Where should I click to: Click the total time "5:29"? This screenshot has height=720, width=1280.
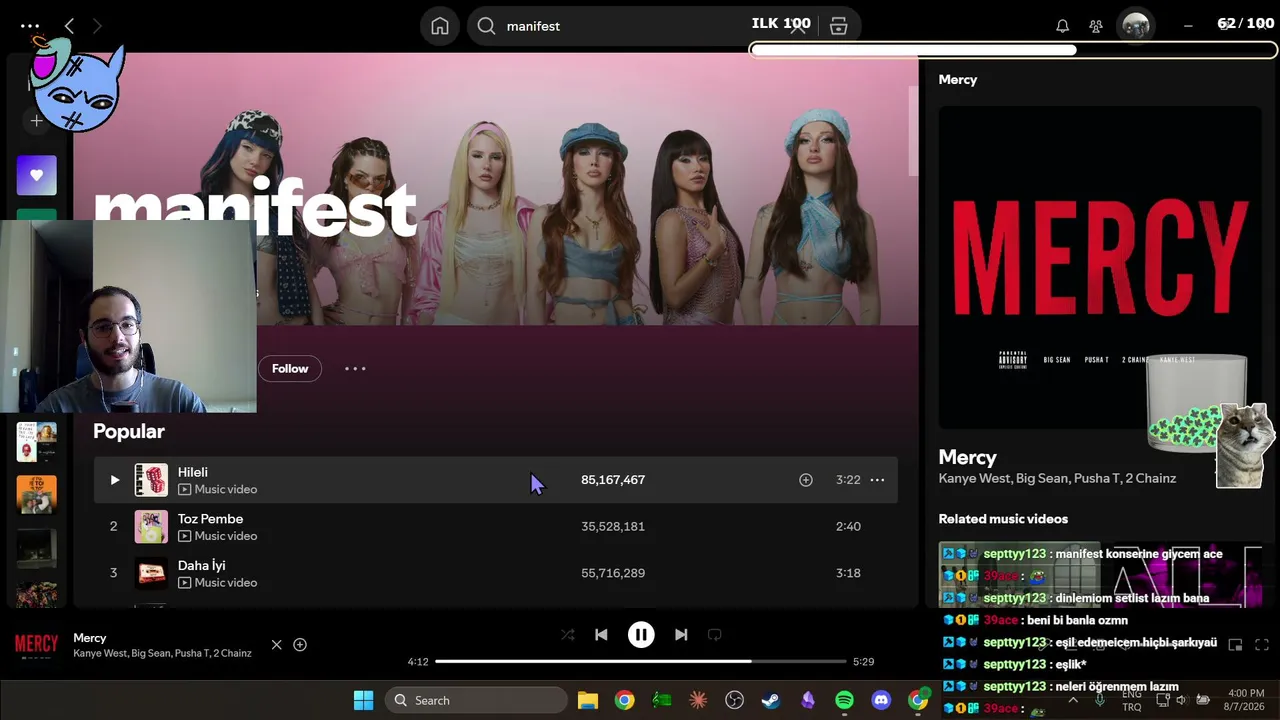tap(863, 662)
